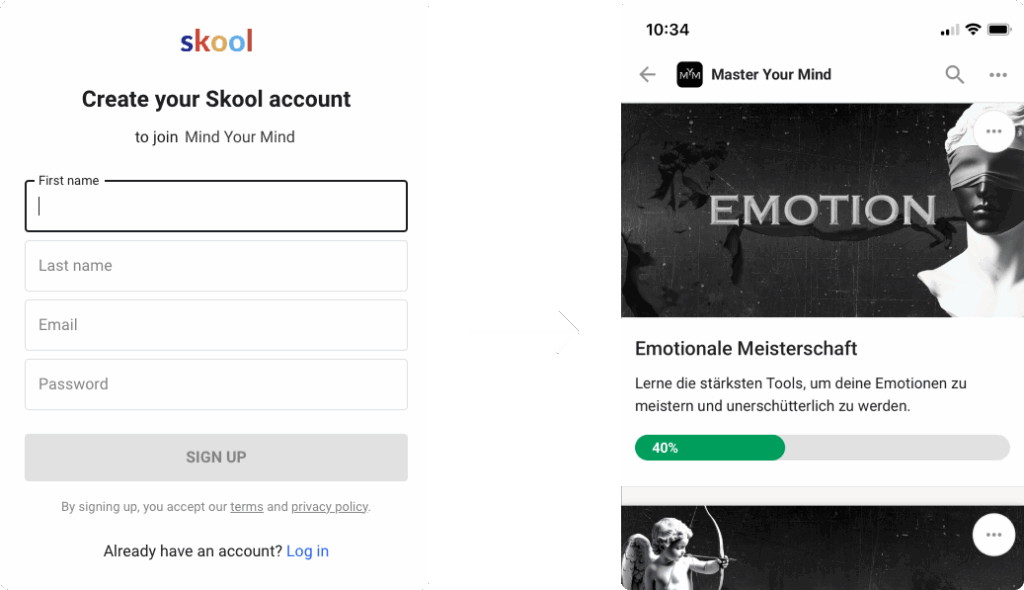The height and width of the screenshot is (590, 1024).
Task: Open the header three-dot menu
Action: [x=997, y=74]
